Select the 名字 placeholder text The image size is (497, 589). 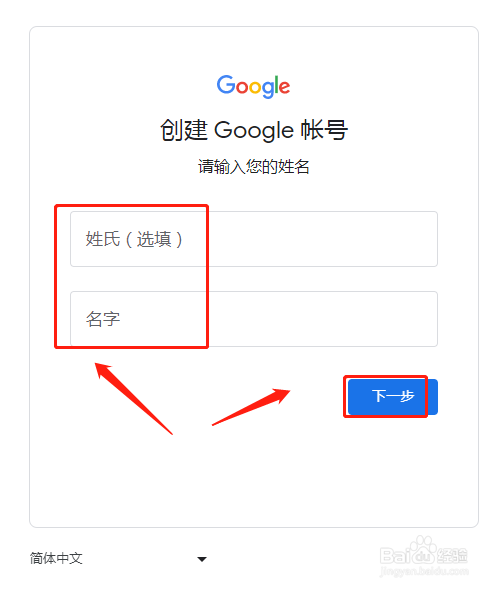pos(103,319)
